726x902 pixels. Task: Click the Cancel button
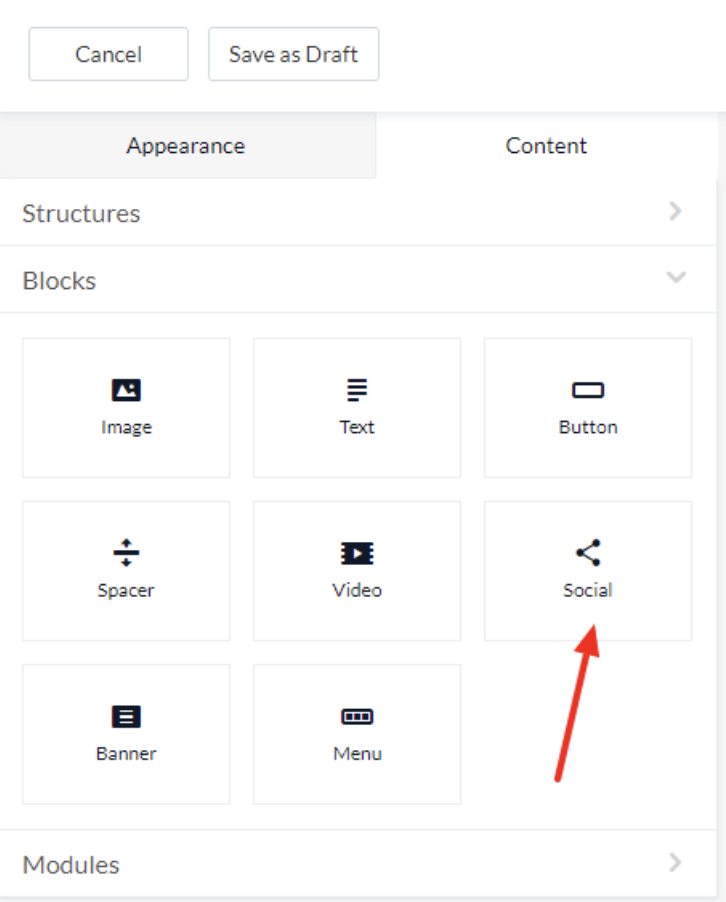(x=109, y=54)
